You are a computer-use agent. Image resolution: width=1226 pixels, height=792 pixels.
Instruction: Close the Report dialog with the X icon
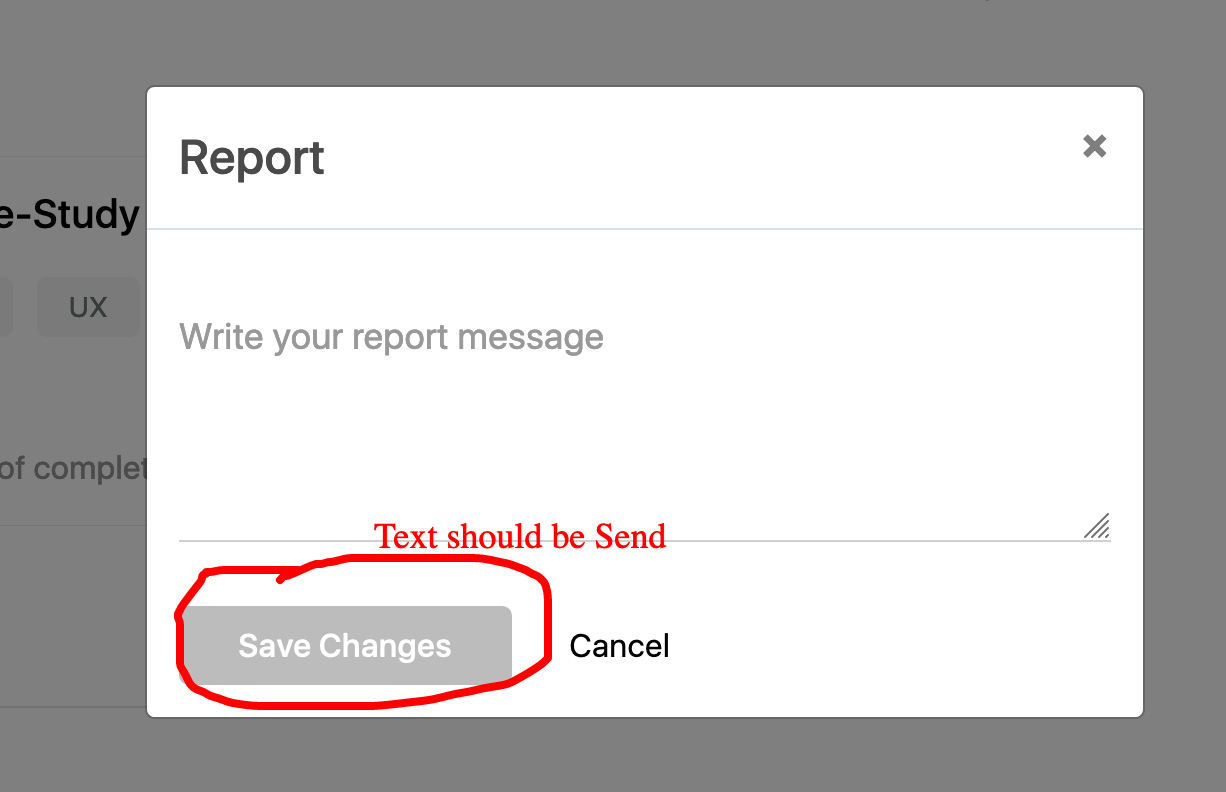1094,147
